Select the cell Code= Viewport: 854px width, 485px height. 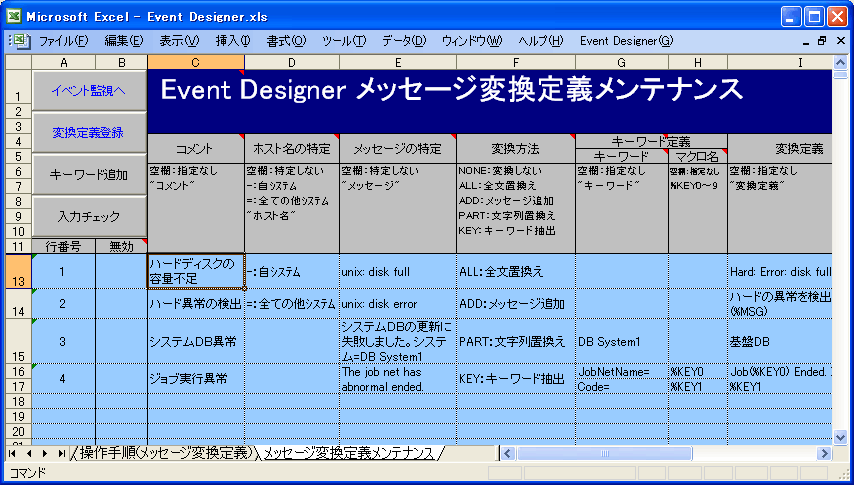click(x=622, y=386)
